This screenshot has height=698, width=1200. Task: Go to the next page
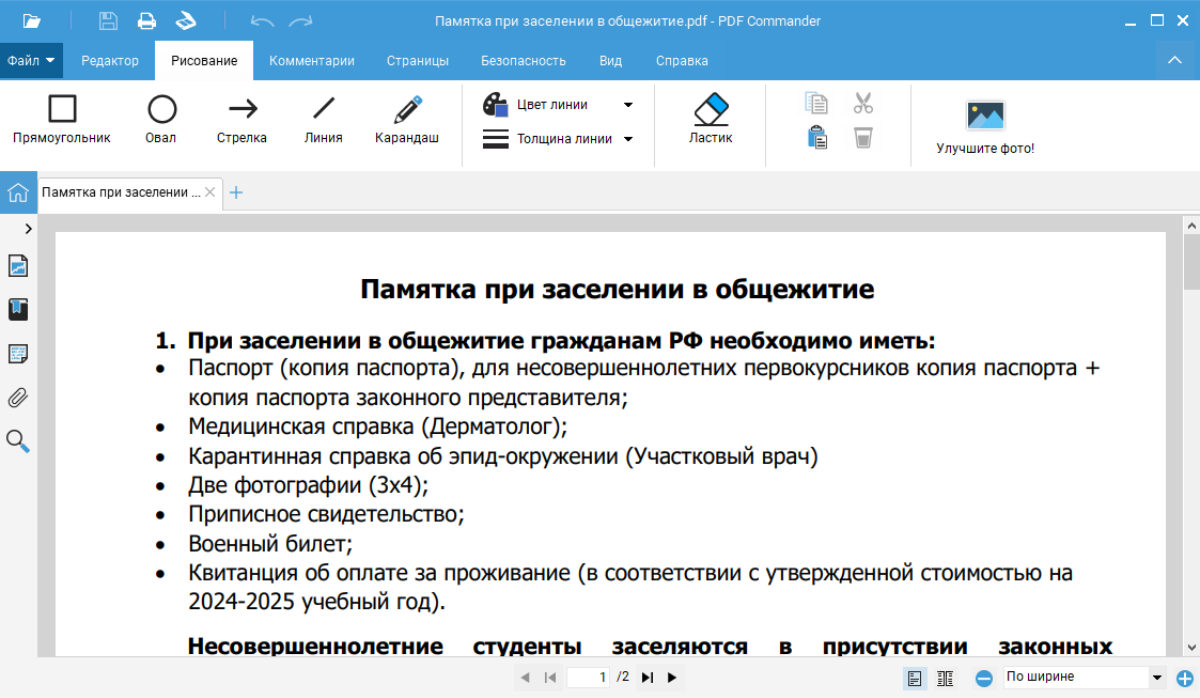click(672, 678)
